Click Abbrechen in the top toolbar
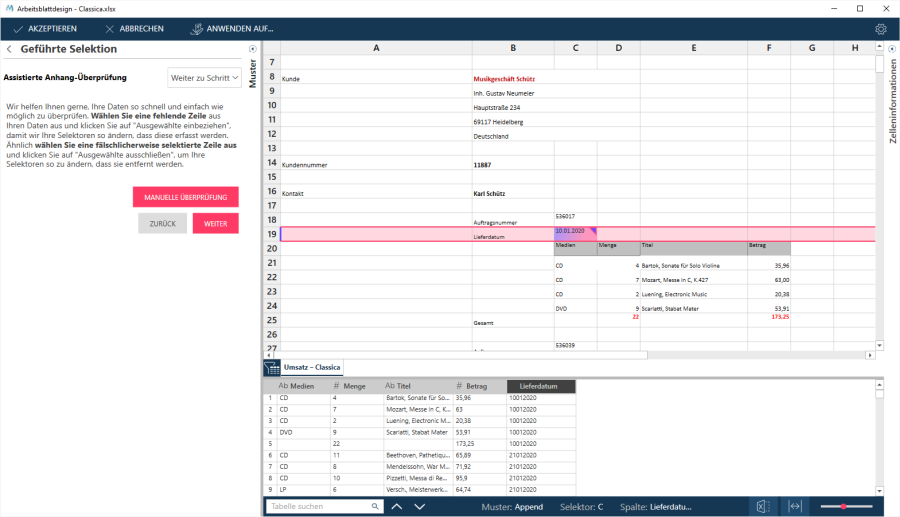Image resolution: width=900 pixels, height=517 pixels. 134,29
